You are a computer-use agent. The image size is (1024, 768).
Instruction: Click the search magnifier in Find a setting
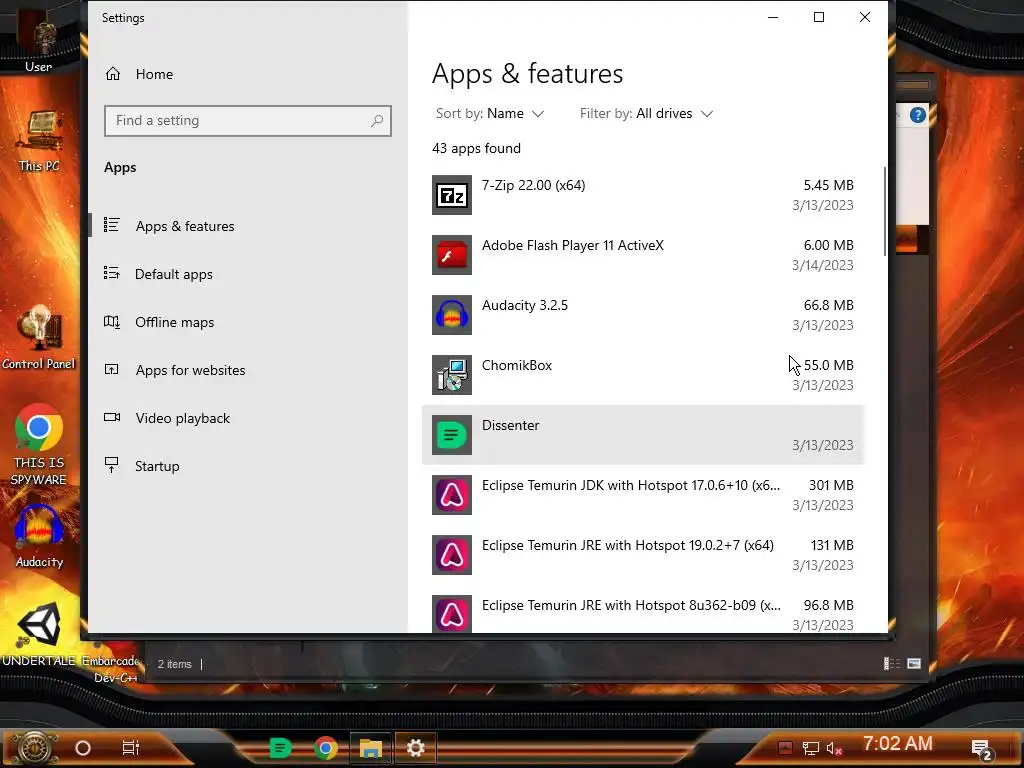point(377,121)
